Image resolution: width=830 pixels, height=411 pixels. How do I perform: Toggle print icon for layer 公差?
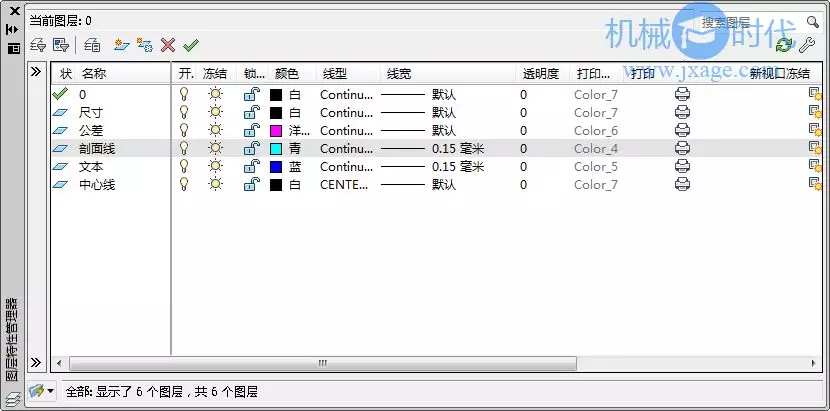pyautogui.click(x=682, y=131)
